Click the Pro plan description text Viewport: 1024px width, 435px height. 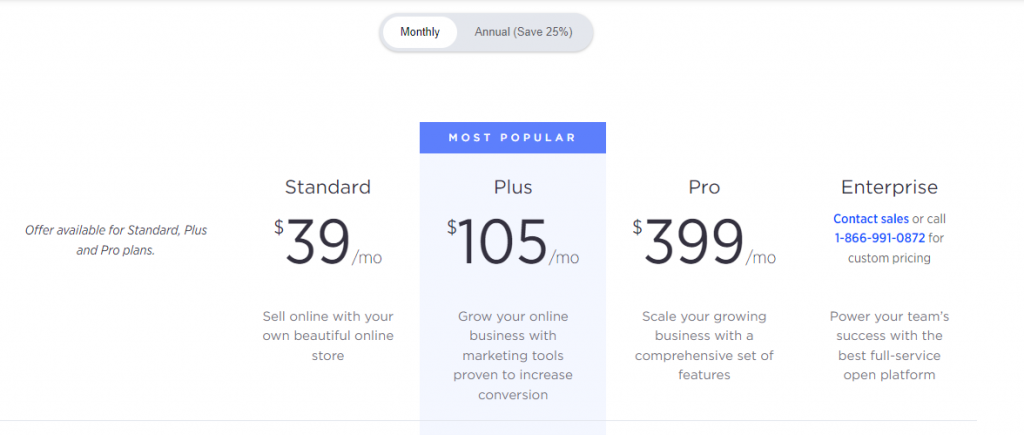[x=704, y=345]
